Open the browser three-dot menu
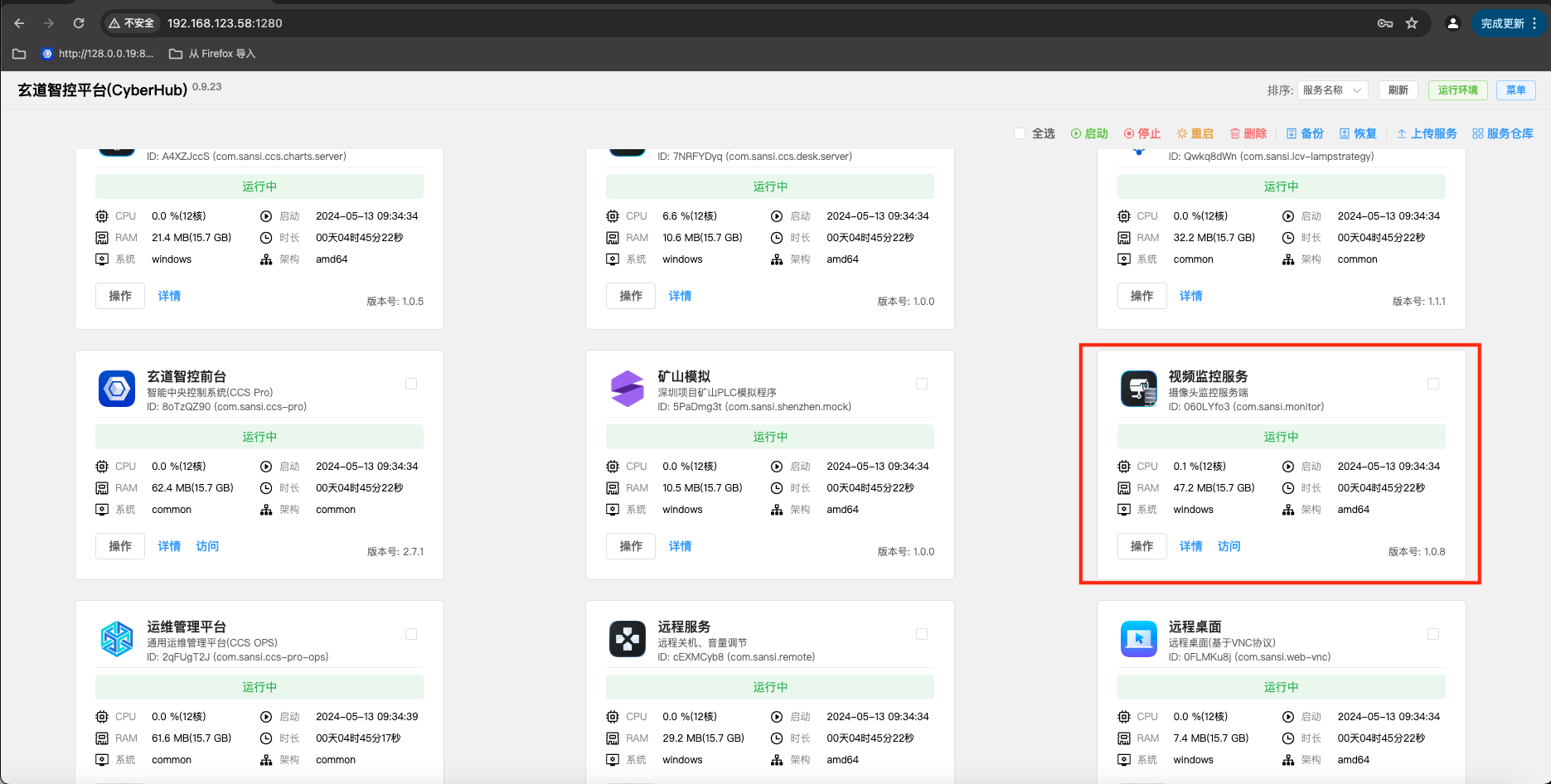This screenshot has width=1551, height=784. tap(1534, 23)
